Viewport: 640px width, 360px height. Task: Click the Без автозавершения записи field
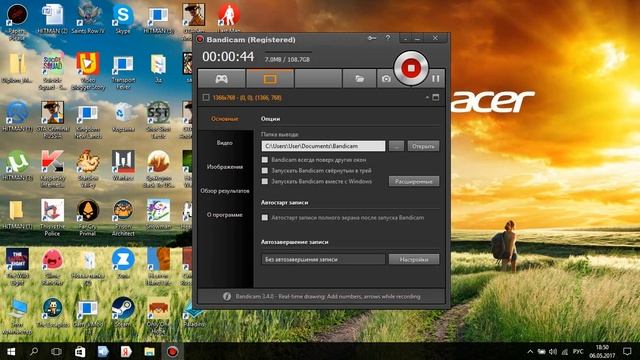coord(323,259)
